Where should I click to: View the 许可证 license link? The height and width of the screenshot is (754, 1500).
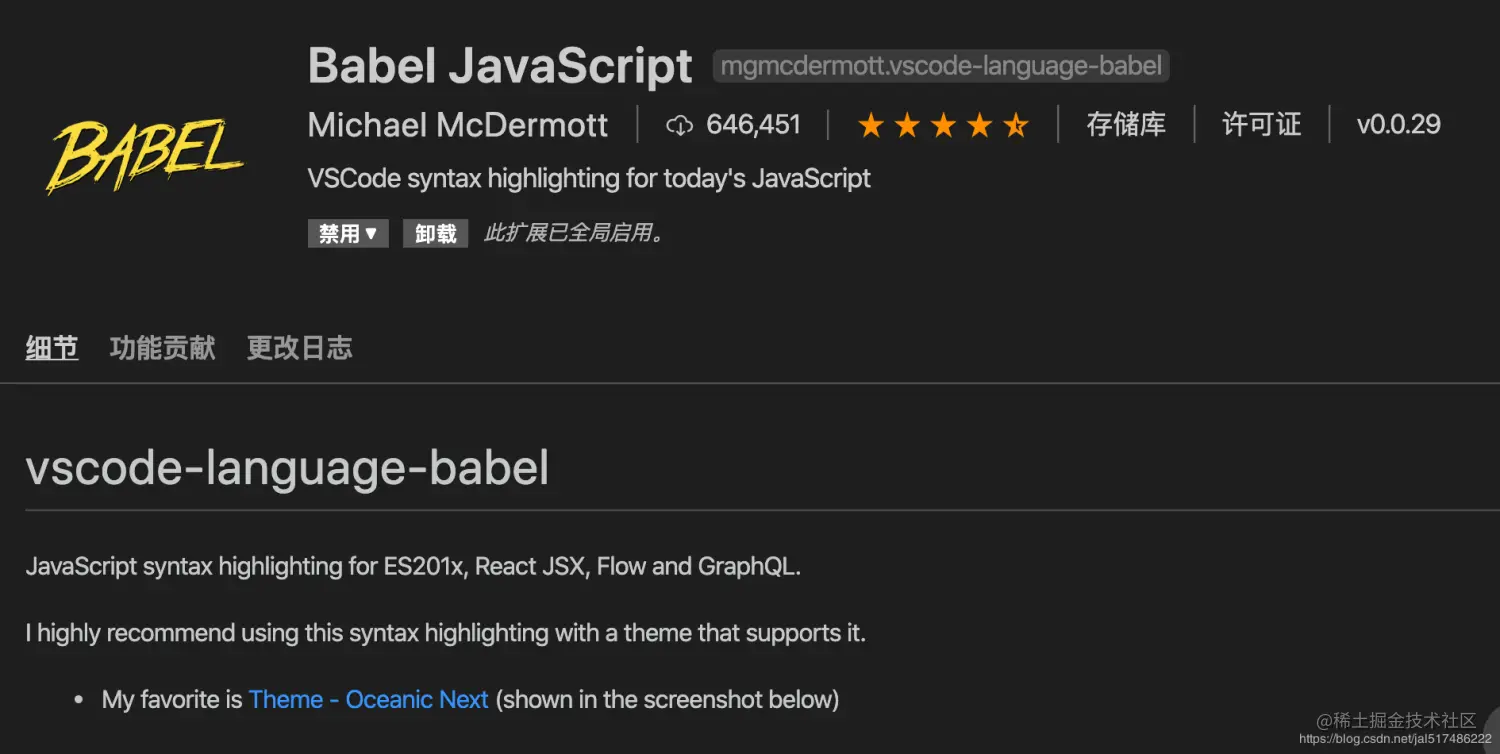point(1261,125)
